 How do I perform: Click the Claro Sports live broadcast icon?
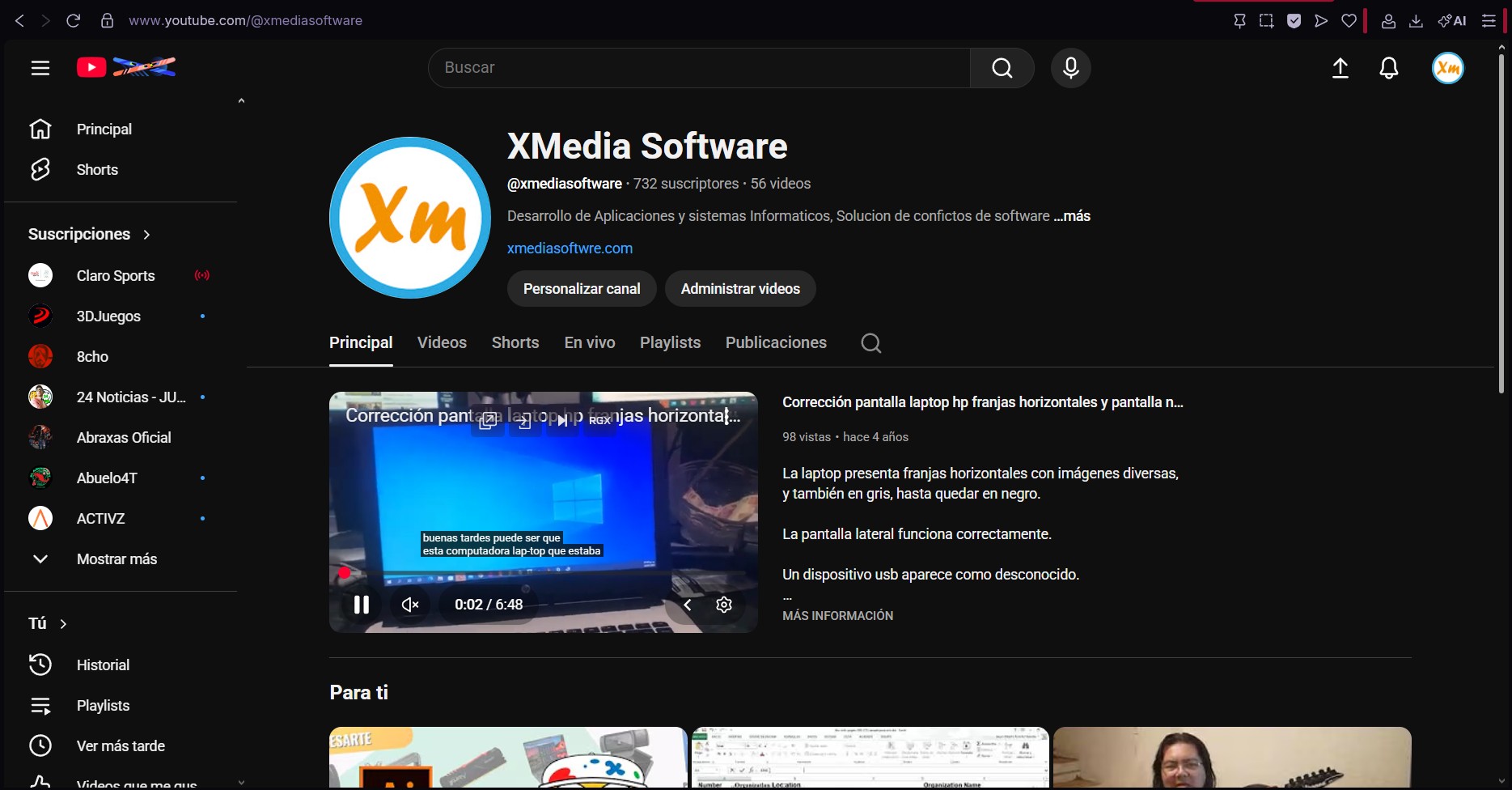click(202, 275)
